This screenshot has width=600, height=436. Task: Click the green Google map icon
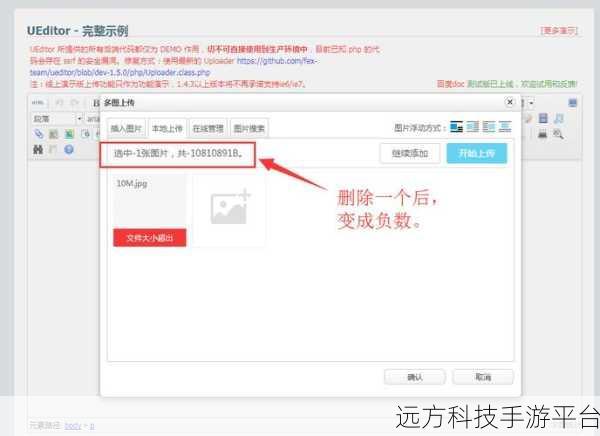pyautogui.click(x=69, y=134)
